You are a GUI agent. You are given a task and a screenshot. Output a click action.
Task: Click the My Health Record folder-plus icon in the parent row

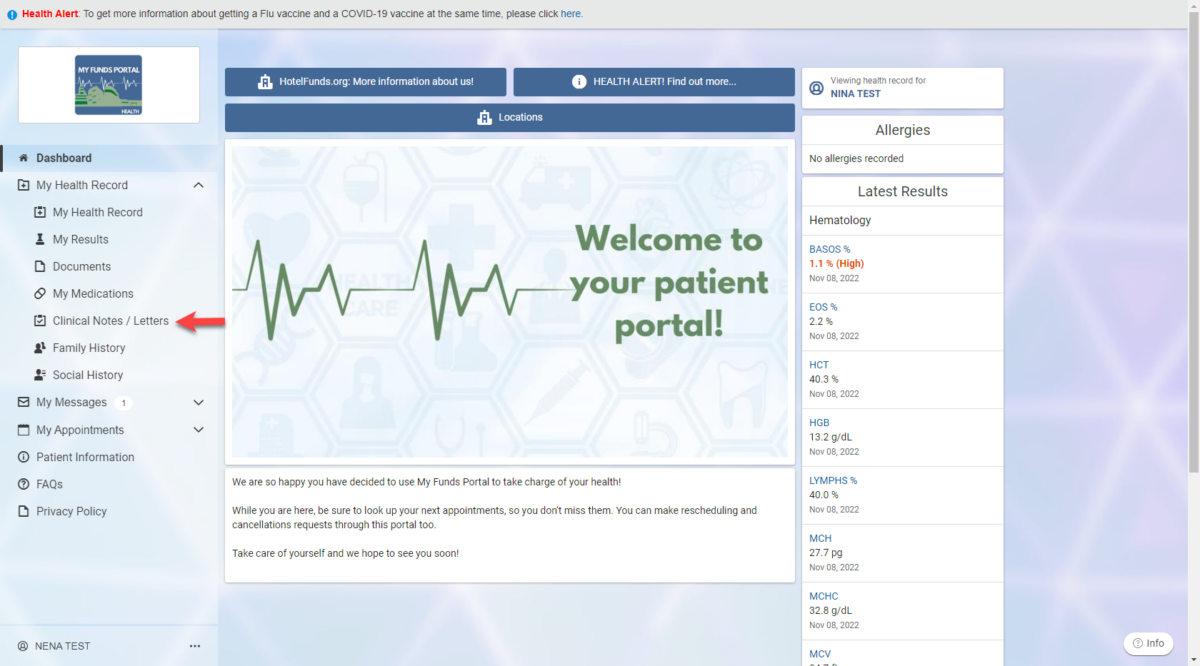(x=24, y=185)
